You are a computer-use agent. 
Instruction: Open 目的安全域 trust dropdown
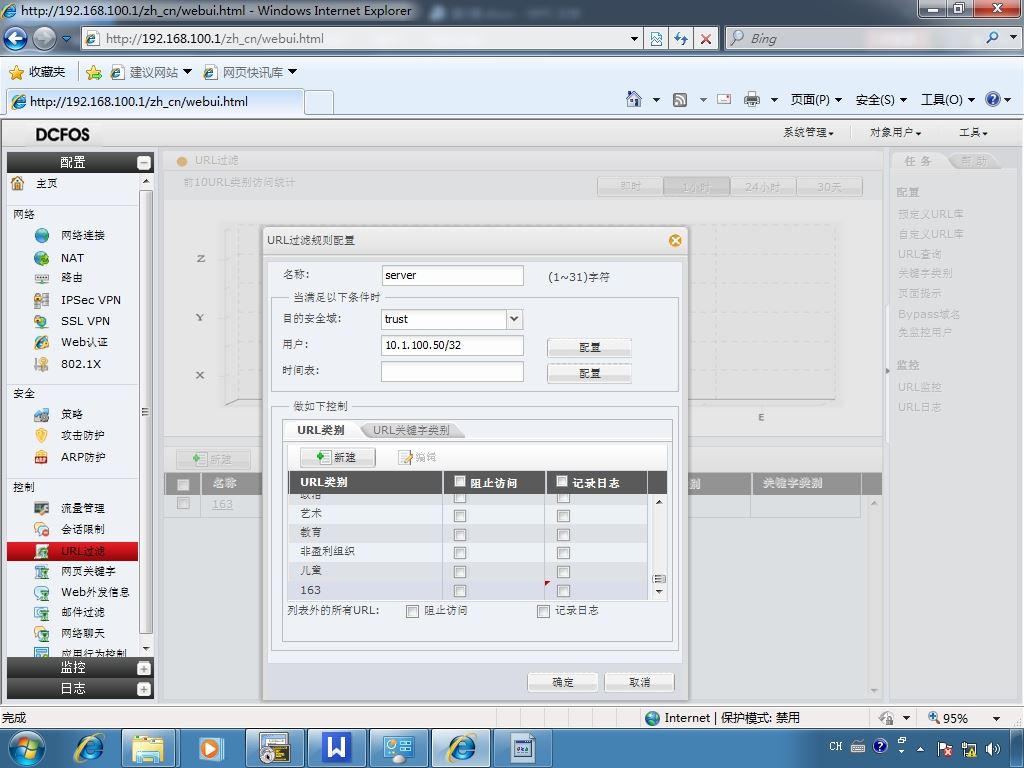click(x=515, y=319)
